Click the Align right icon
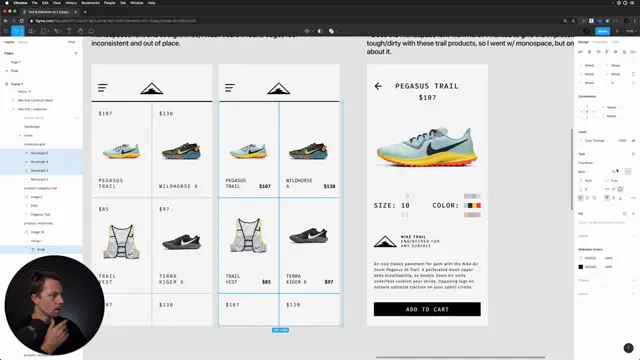 coord(598,52)
